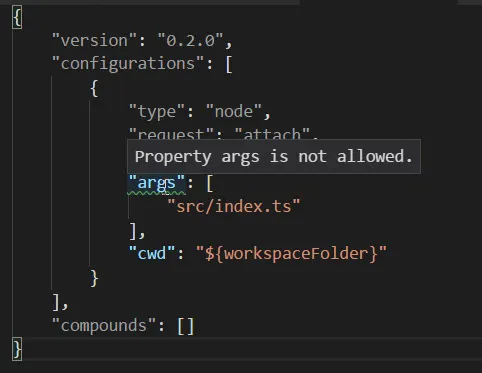This screenshot has width=482, height=373.
Task: Click the "Property args is not allowed" tooltip
Action: [x=274, y=156]
